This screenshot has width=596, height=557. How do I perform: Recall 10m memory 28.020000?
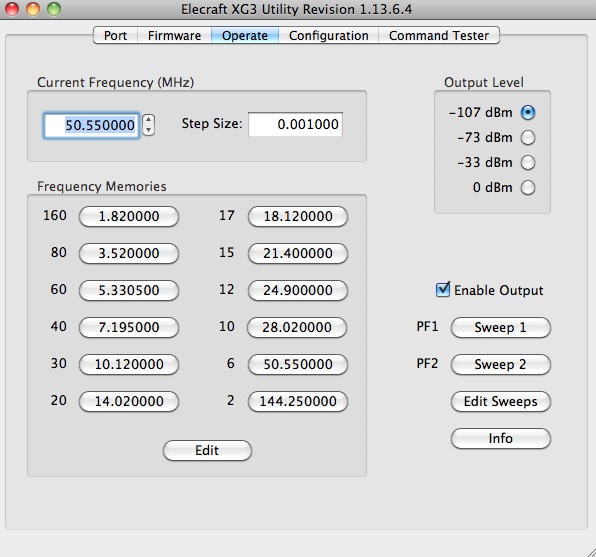297,327
